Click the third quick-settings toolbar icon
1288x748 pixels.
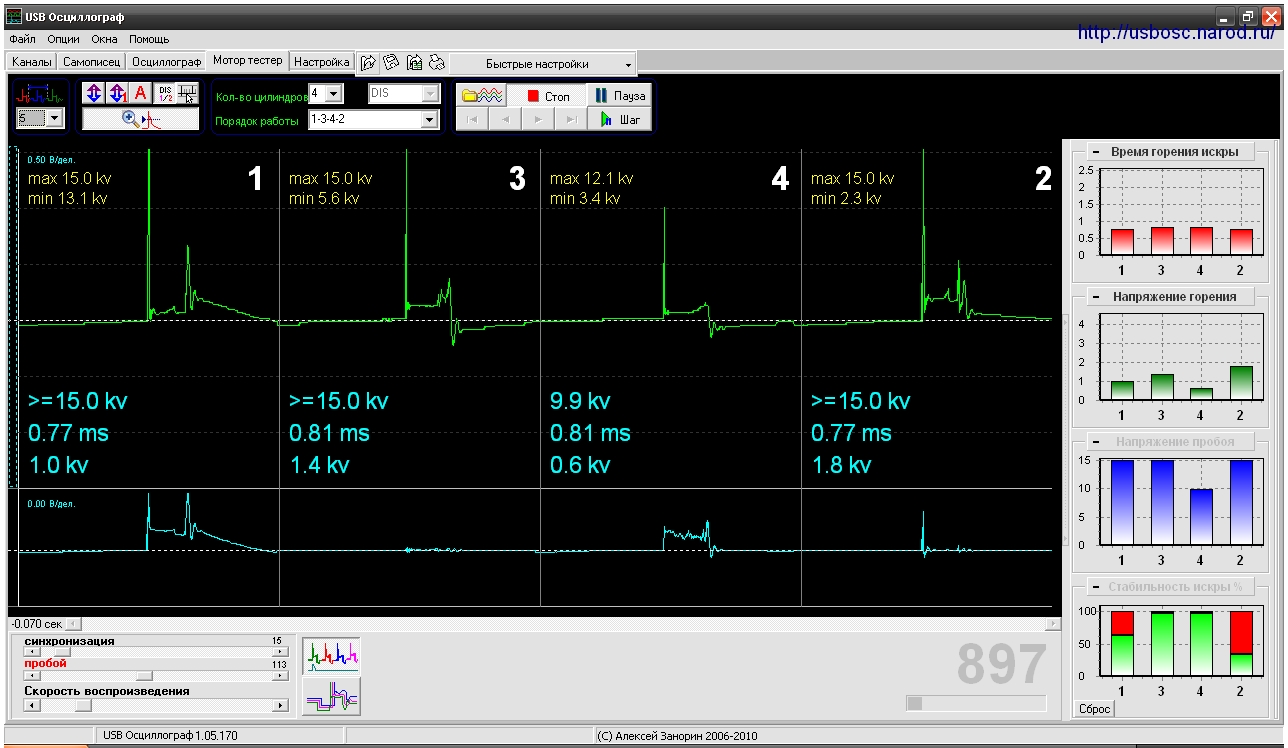pos(414,63)
